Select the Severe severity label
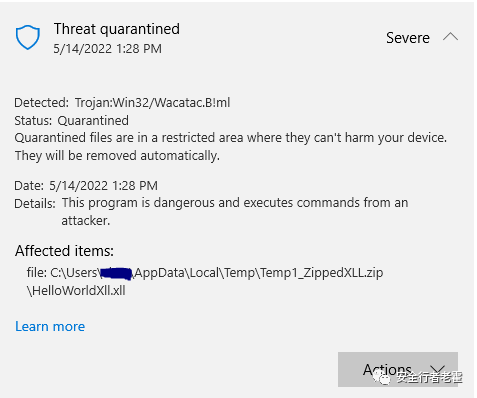 point(408,38)
